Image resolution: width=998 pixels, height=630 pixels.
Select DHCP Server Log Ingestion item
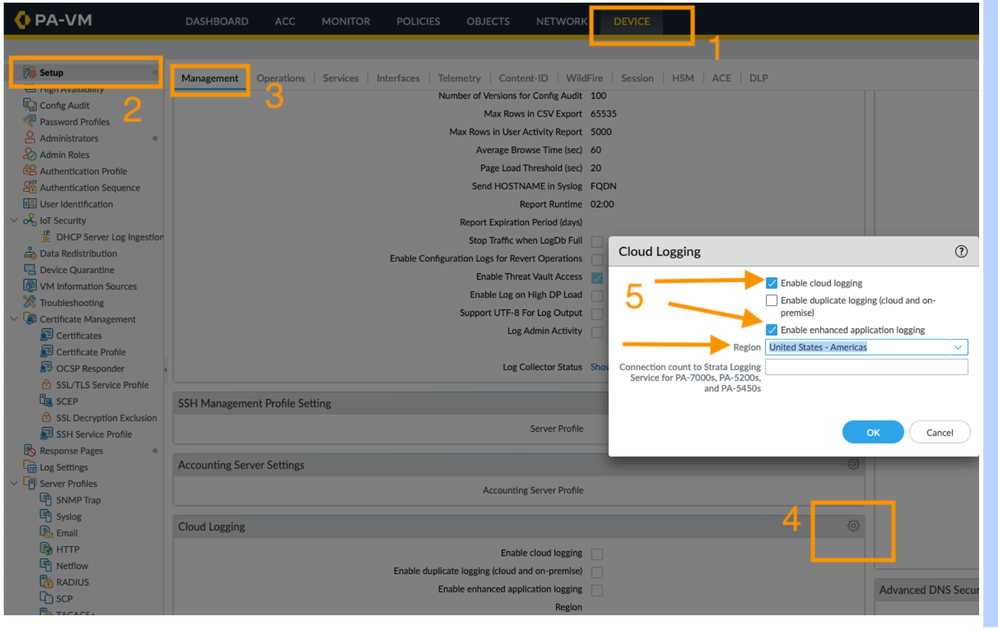click(x=109, y=237)
